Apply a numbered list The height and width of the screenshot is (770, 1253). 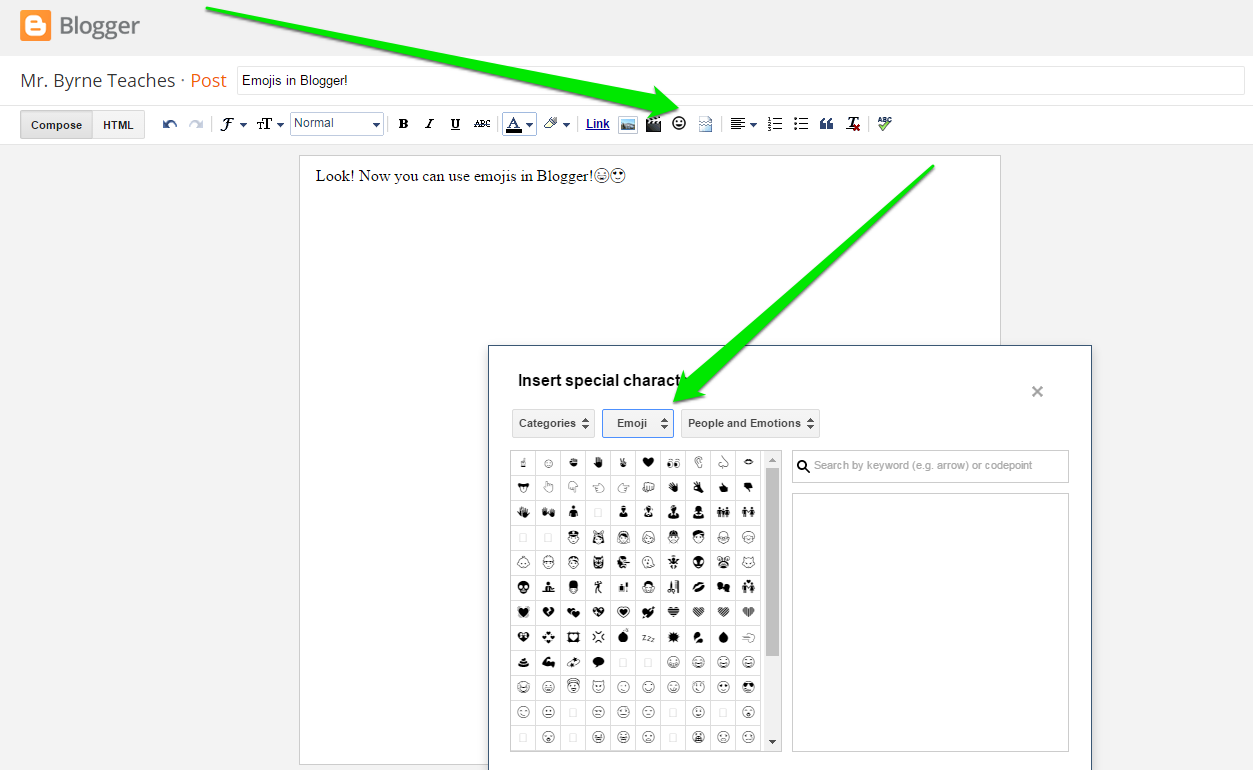775,124
